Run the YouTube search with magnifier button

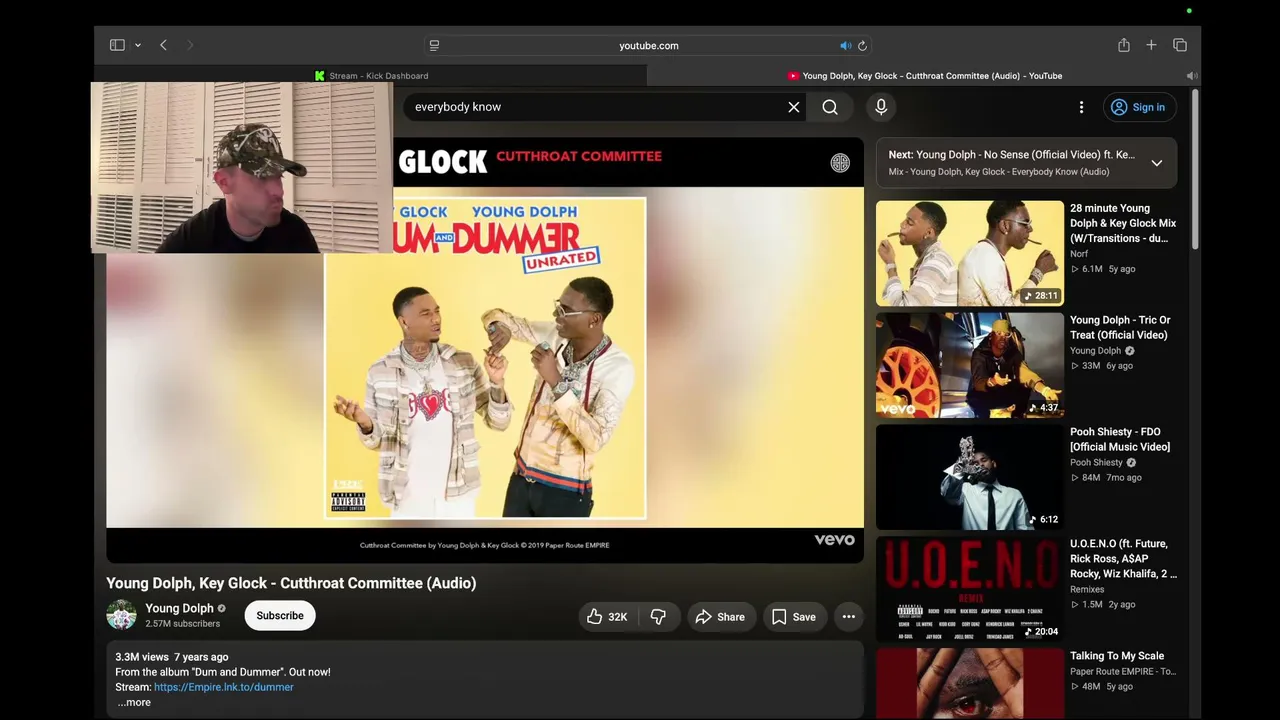tap(830, 107)
